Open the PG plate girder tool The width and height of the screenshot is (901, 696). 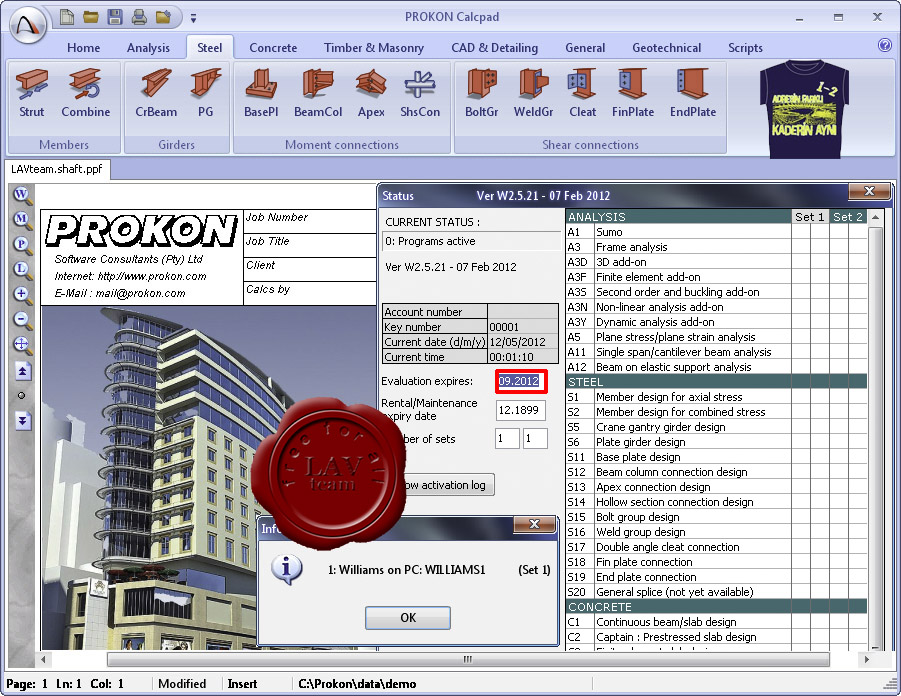point(205,93)
